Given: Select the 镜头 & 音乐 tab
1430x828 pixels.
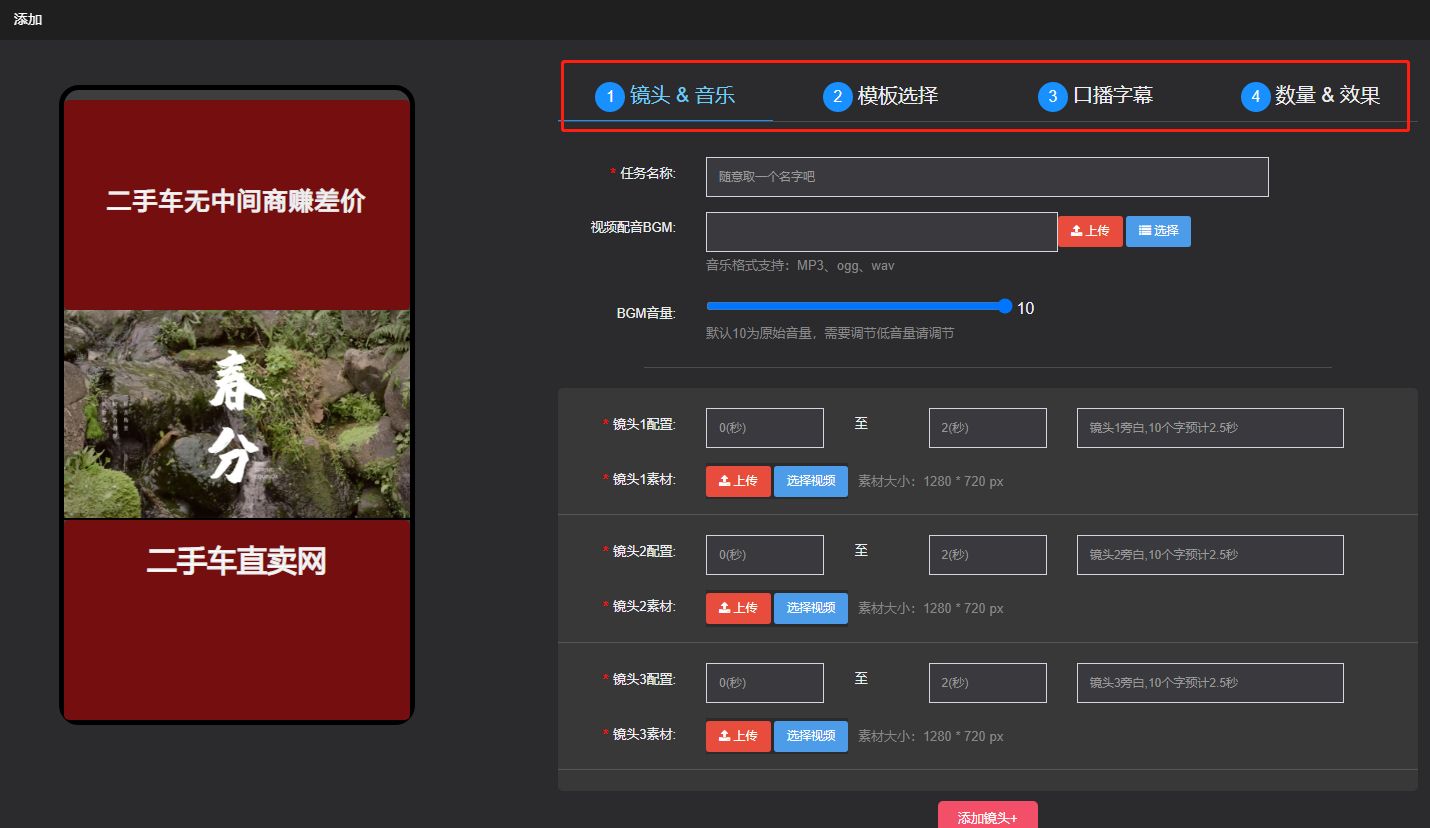Looking at the screenshot, I should pos(666,96).
